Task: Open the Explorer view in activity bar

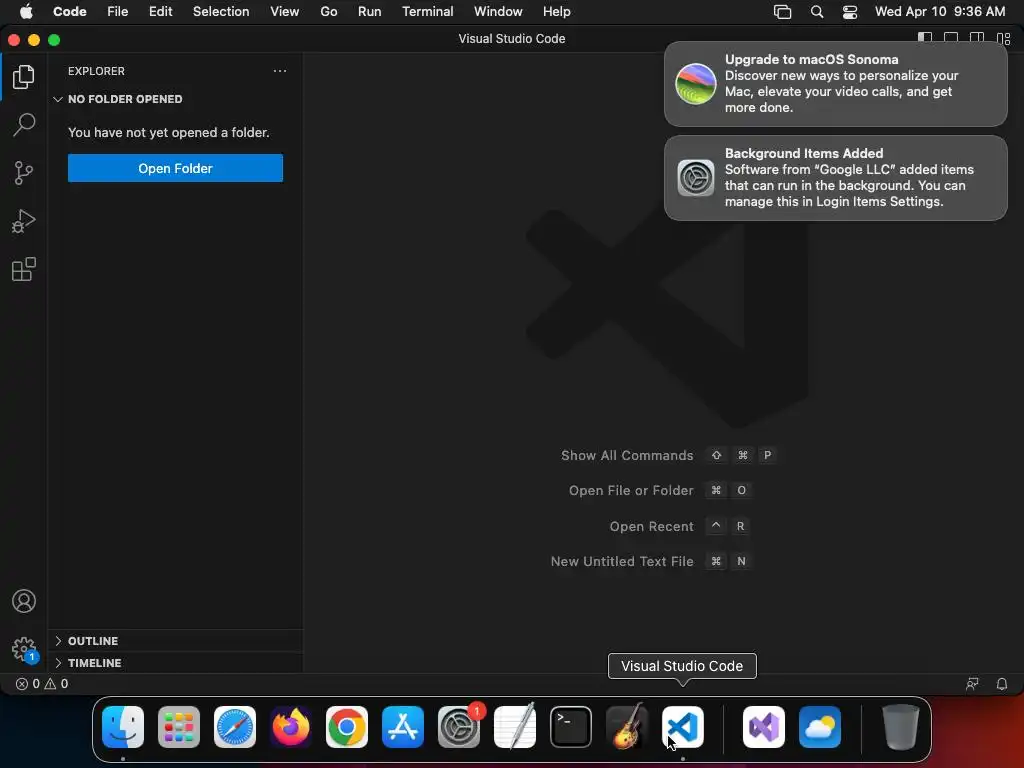Action: click(24, 77)
